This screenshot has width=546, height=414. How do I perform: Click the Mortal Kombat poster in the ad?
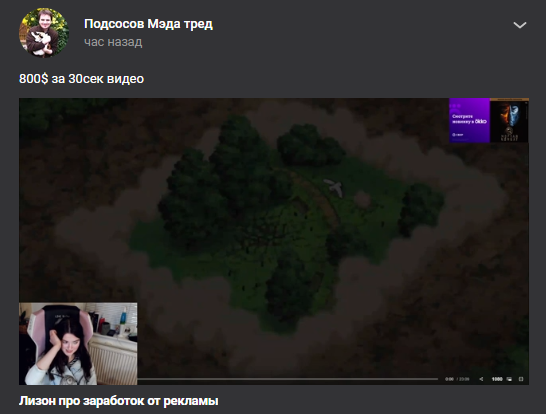click(509, 120)
